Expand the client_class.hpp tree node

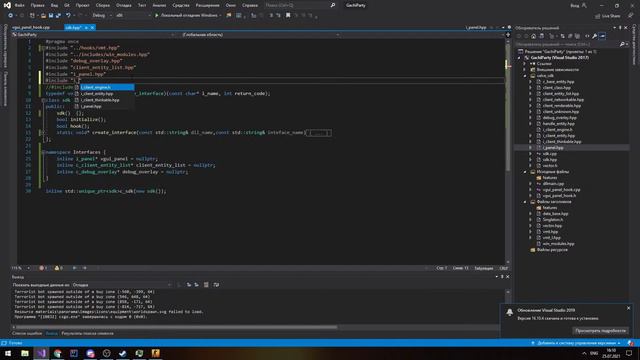pyautogui.click(x=531, y=88)
